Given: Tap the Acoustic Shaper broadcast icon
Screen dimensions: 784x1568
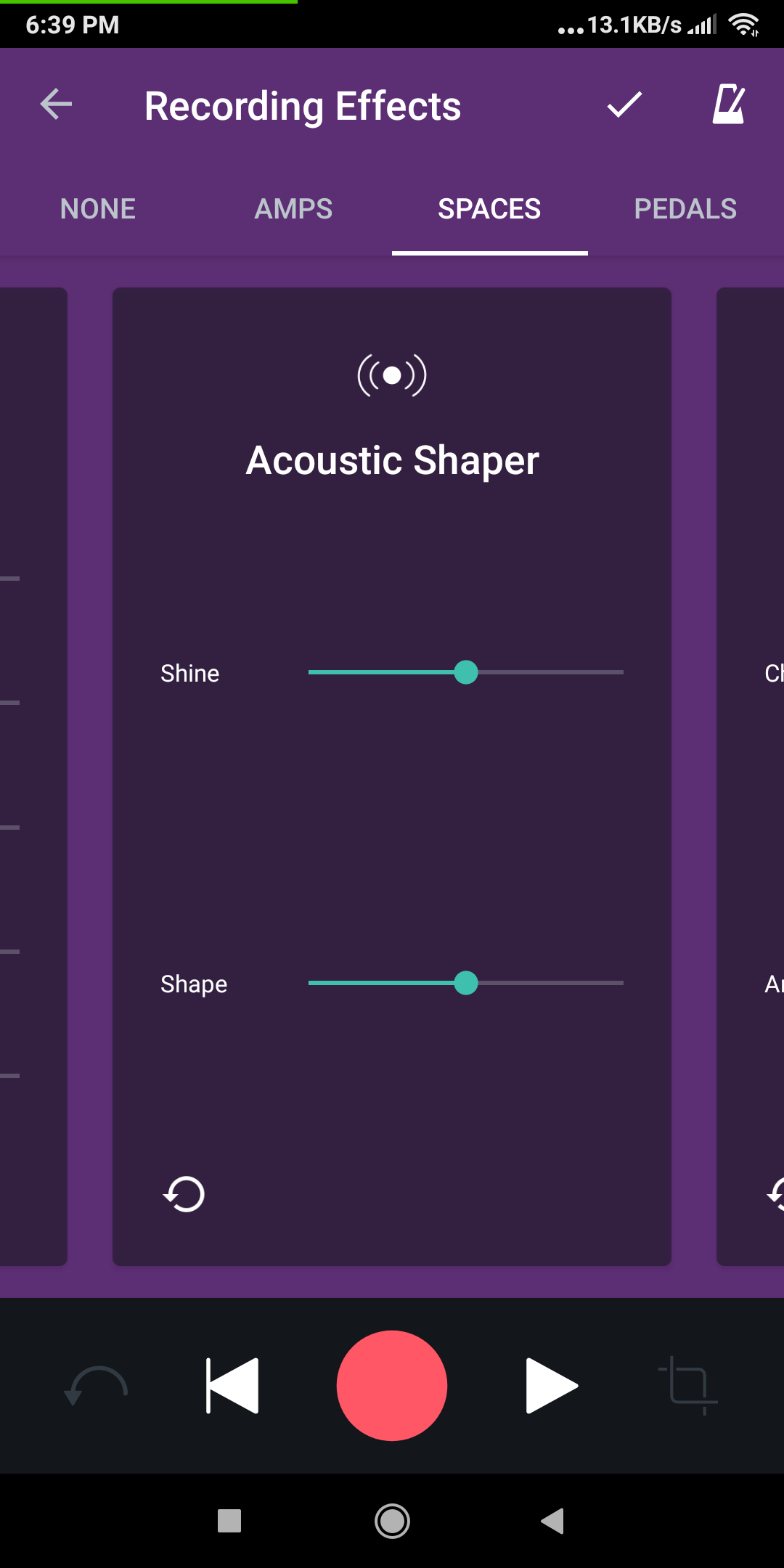Looking at the screenshot, I should (x=392, y=375).
